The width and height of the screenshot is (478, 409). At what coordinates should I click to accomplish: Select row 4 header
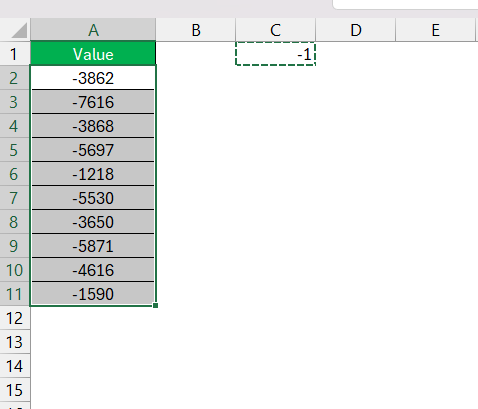pyautogui.click(x=15, y=126)
